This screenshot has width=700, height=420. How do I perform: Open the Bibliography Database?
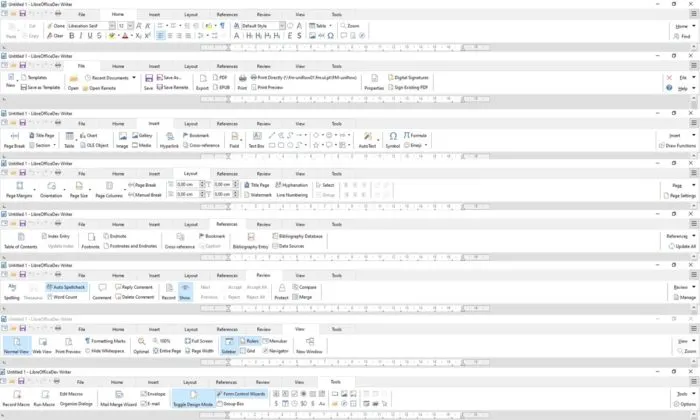297,236
